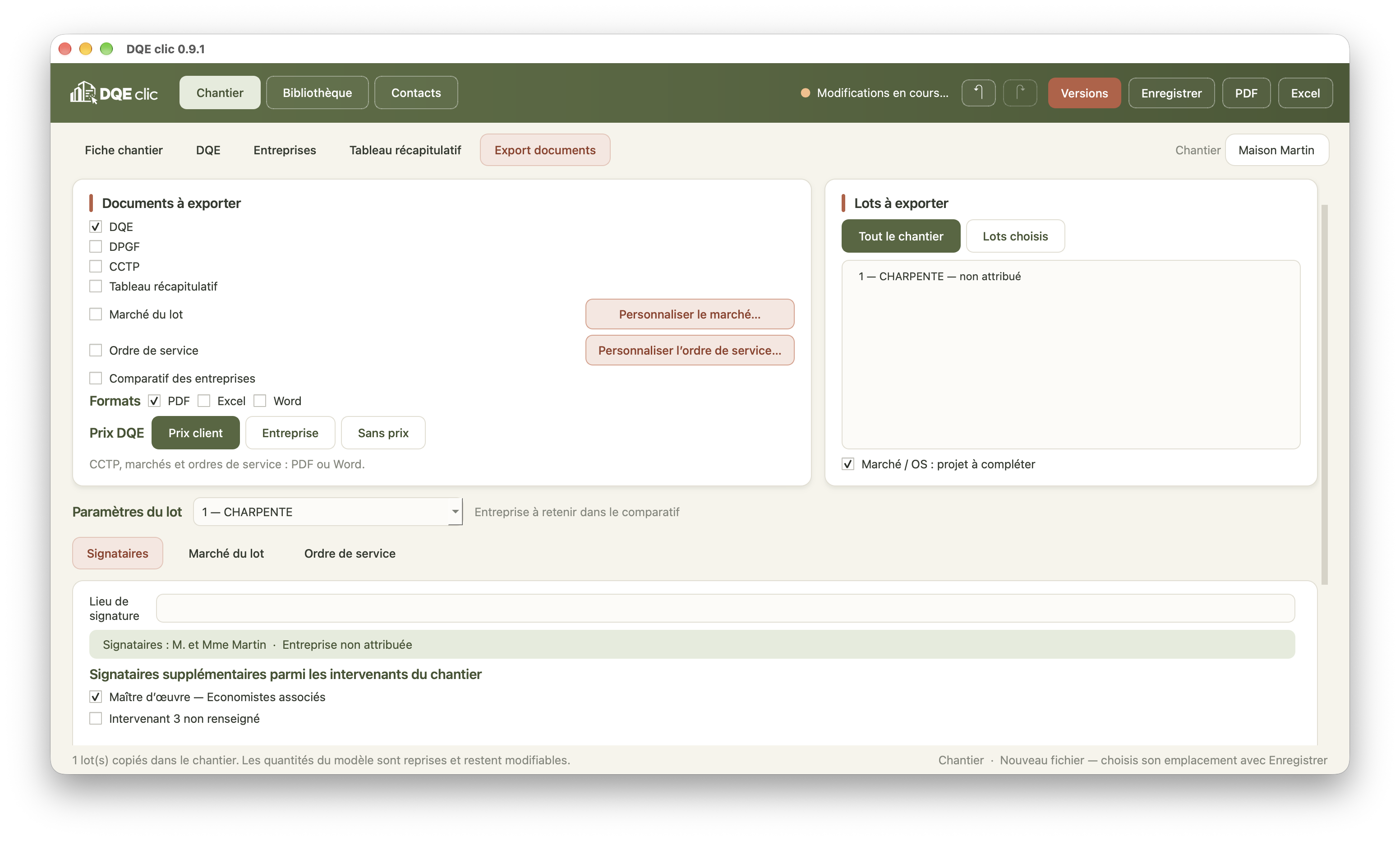Check Comparatif des entreprises checkbox
This screenshot has width=1400, height=841.
95,378
